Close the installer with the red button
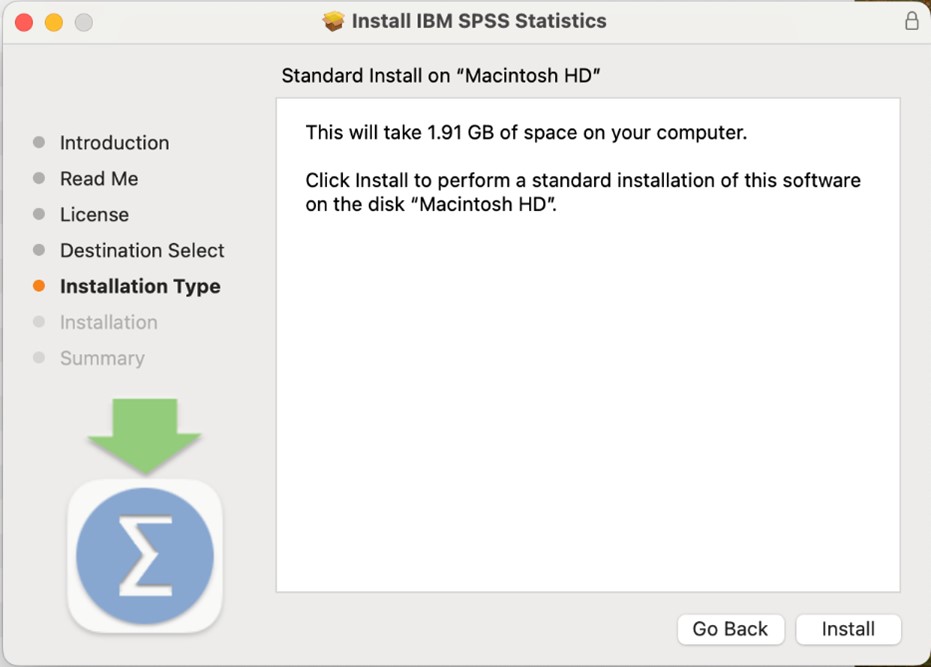 click(x=24, y=22)
